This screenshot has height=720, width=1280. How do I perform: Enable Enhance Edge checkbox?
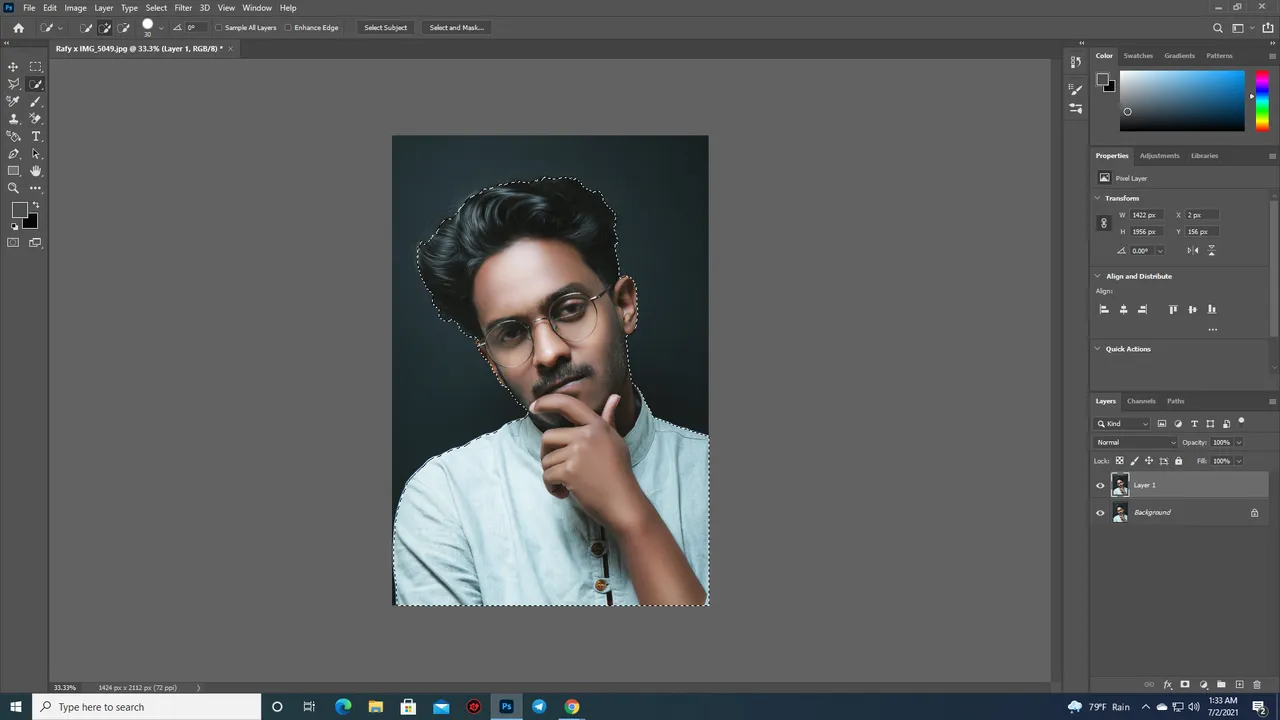(x=288, y=28)
